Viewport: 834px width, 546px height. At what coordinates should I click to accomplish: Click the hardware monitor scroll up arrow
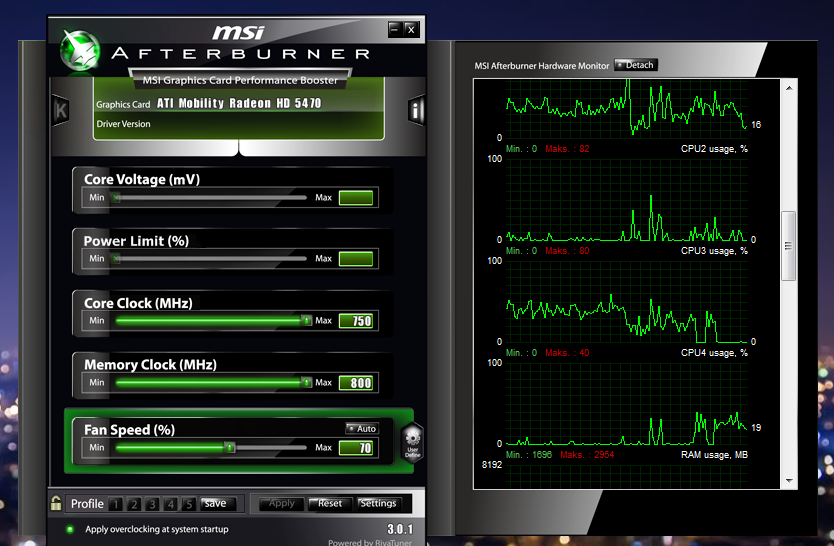coord(789,88)
